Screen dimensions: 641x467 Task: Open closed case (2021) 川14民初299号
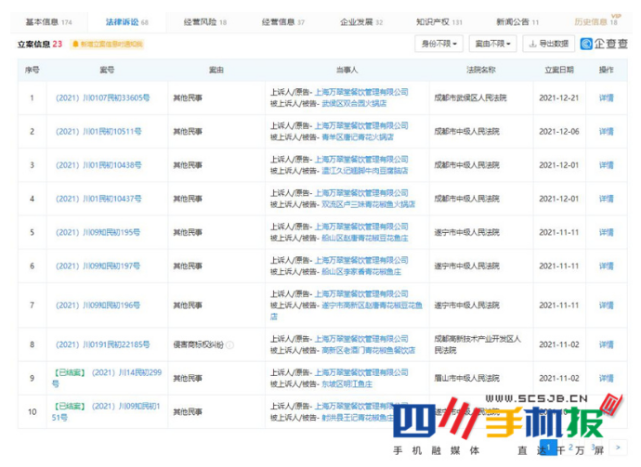click(107, 378)
